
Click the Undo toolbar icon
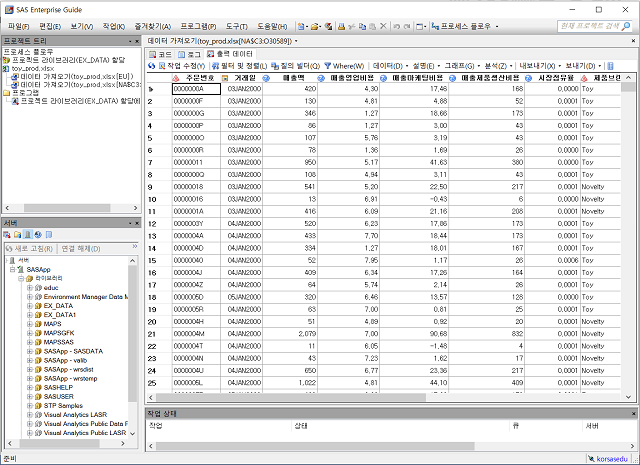(x=396, y=27)
